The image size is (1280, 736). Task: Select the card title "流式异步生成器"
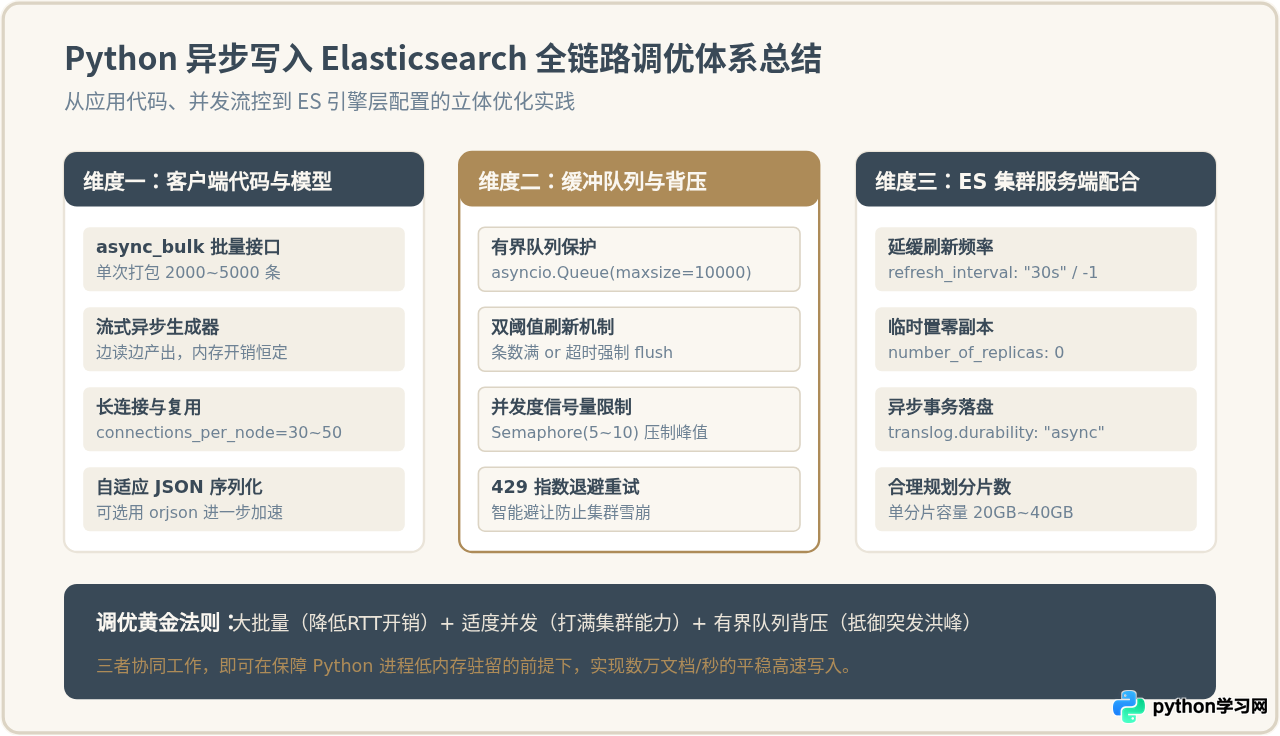pos(158,327)
